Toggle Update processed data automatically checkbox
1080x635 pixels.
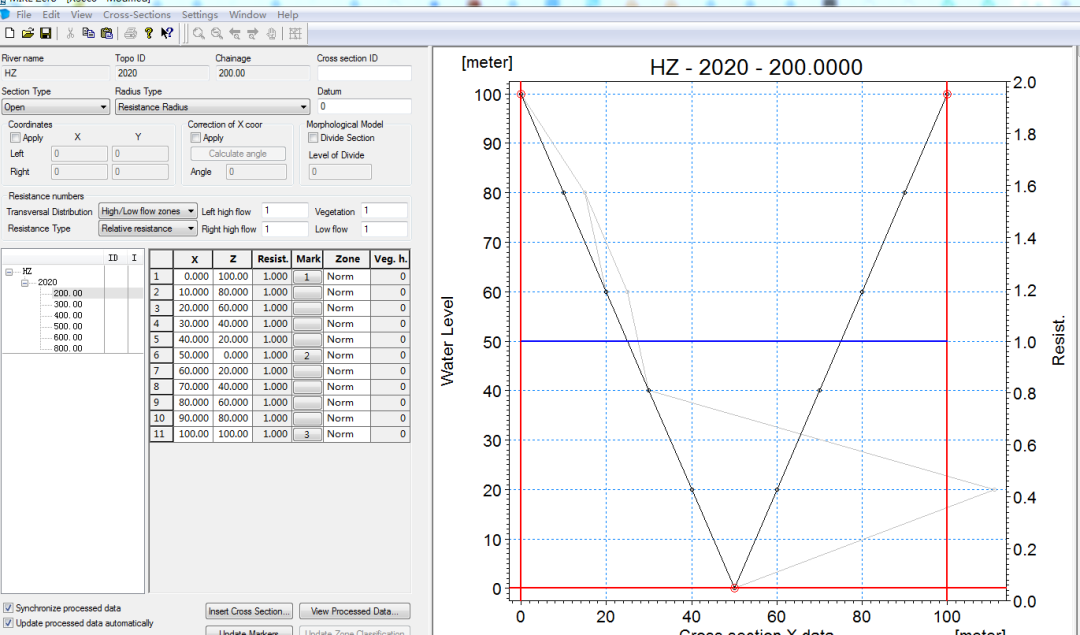[8, 623]
